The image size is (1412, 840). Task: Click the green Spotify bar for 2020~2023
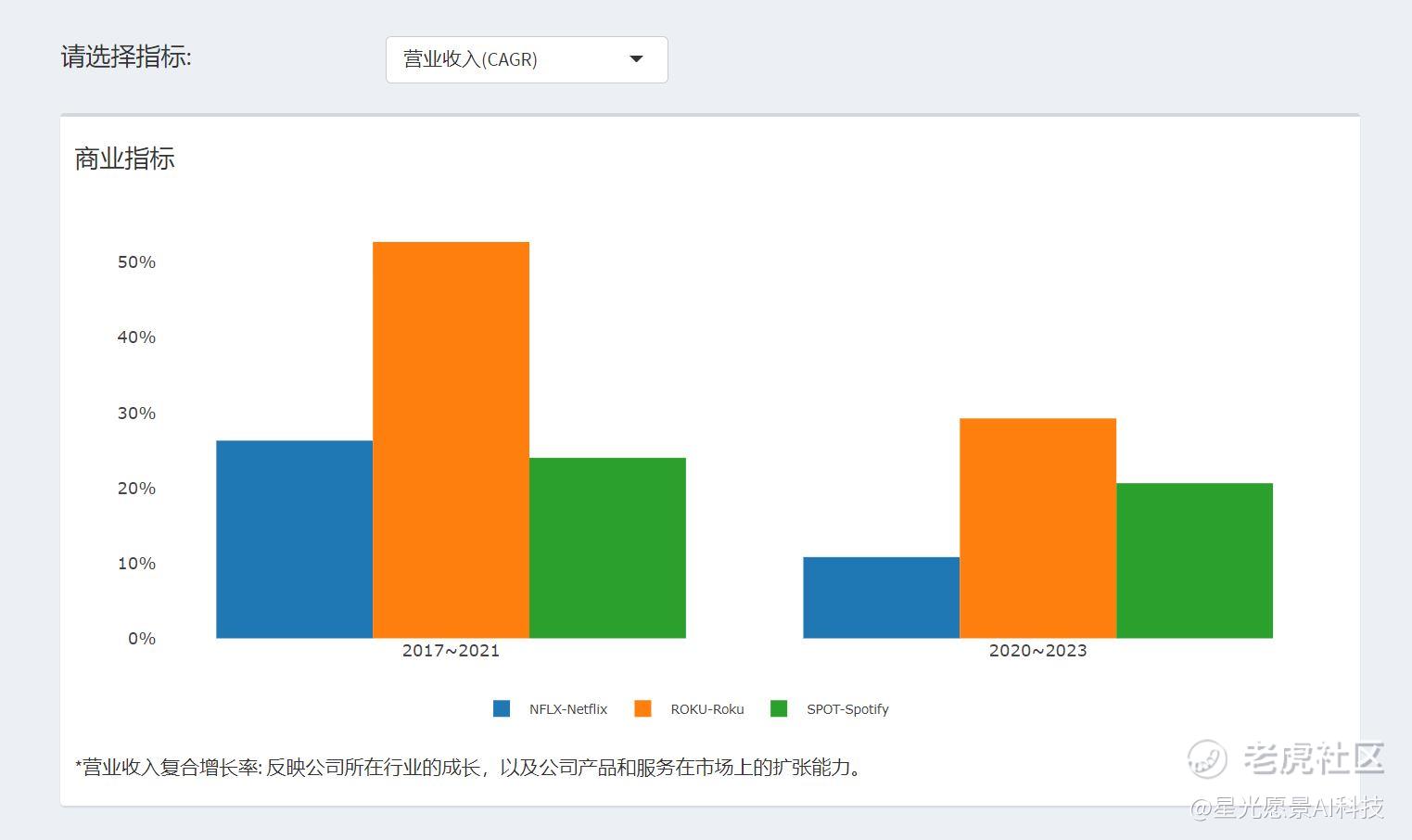click(x=1194, y=560)
